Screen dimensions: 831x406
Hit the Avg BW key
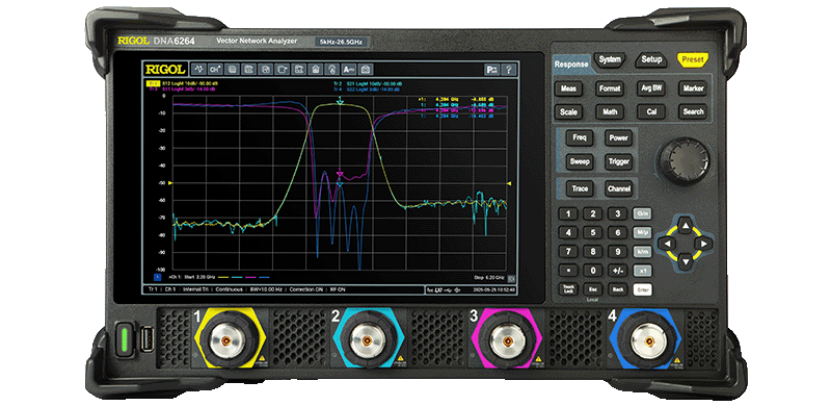pyautogui.click(x=651, y=89)
